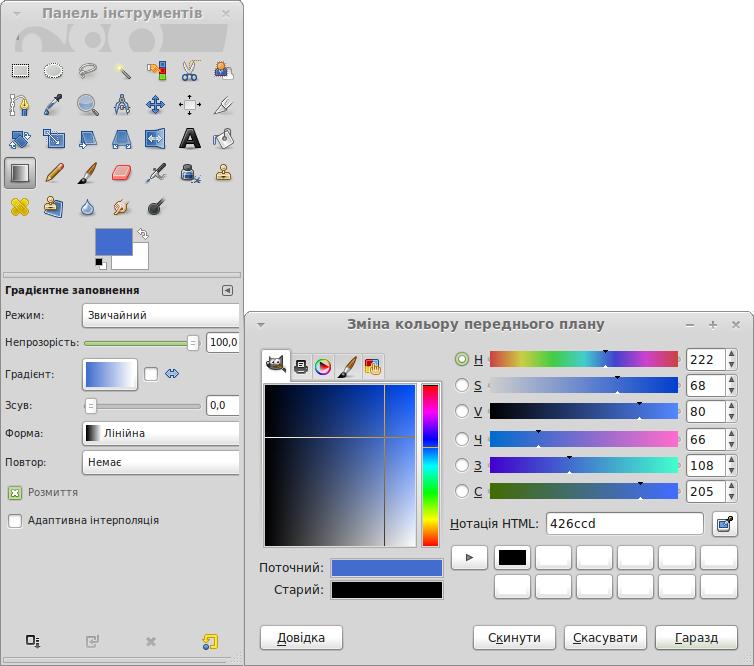This screenshot has width=754, height=666.
Task: Select the Rotate tool
Action: pos(20,139)
